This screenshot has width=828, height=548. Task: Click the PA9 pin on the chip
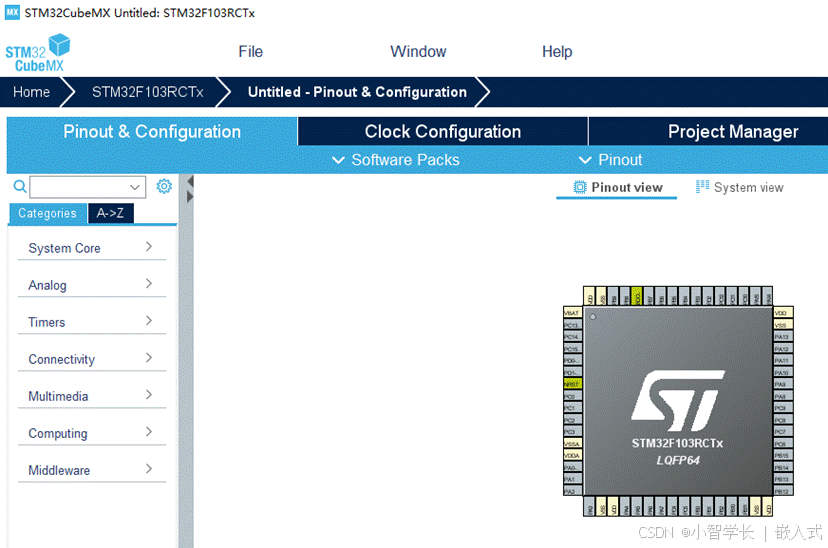[783, 384]
